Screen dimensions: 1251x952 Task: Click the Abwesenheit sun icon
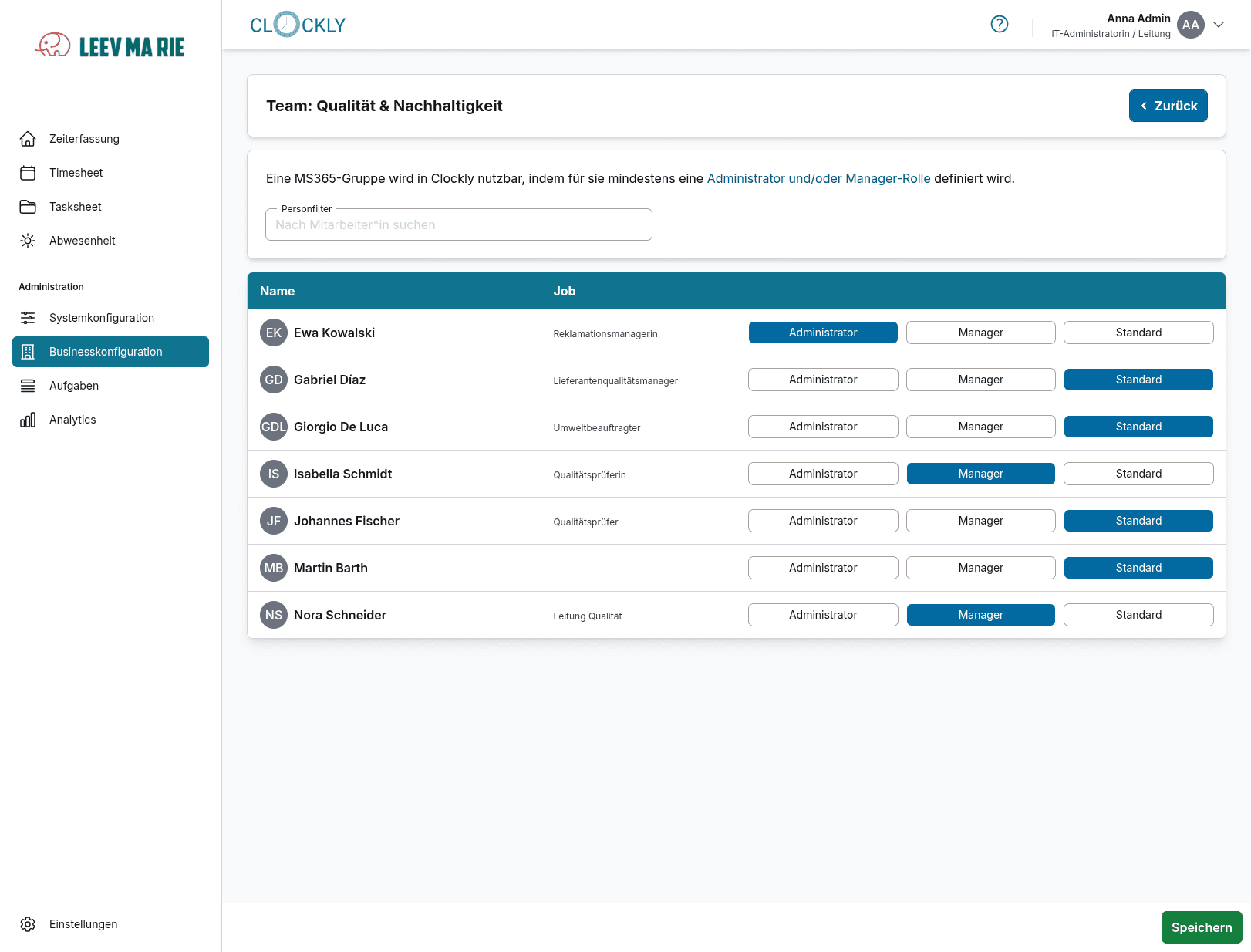click(28, 241)
